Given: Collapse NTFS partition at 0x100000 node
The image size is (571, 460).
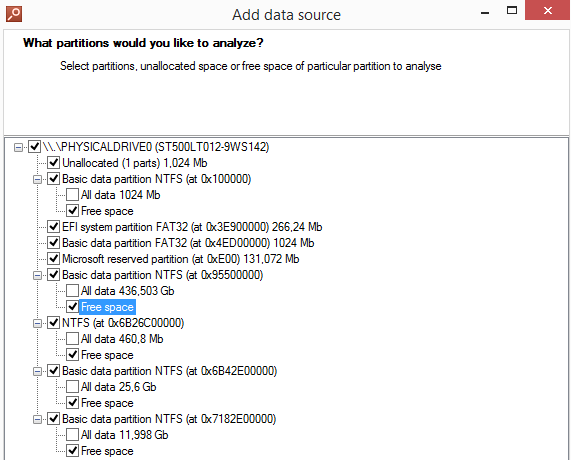Looking at the screenshot, I should coord(37,179).
